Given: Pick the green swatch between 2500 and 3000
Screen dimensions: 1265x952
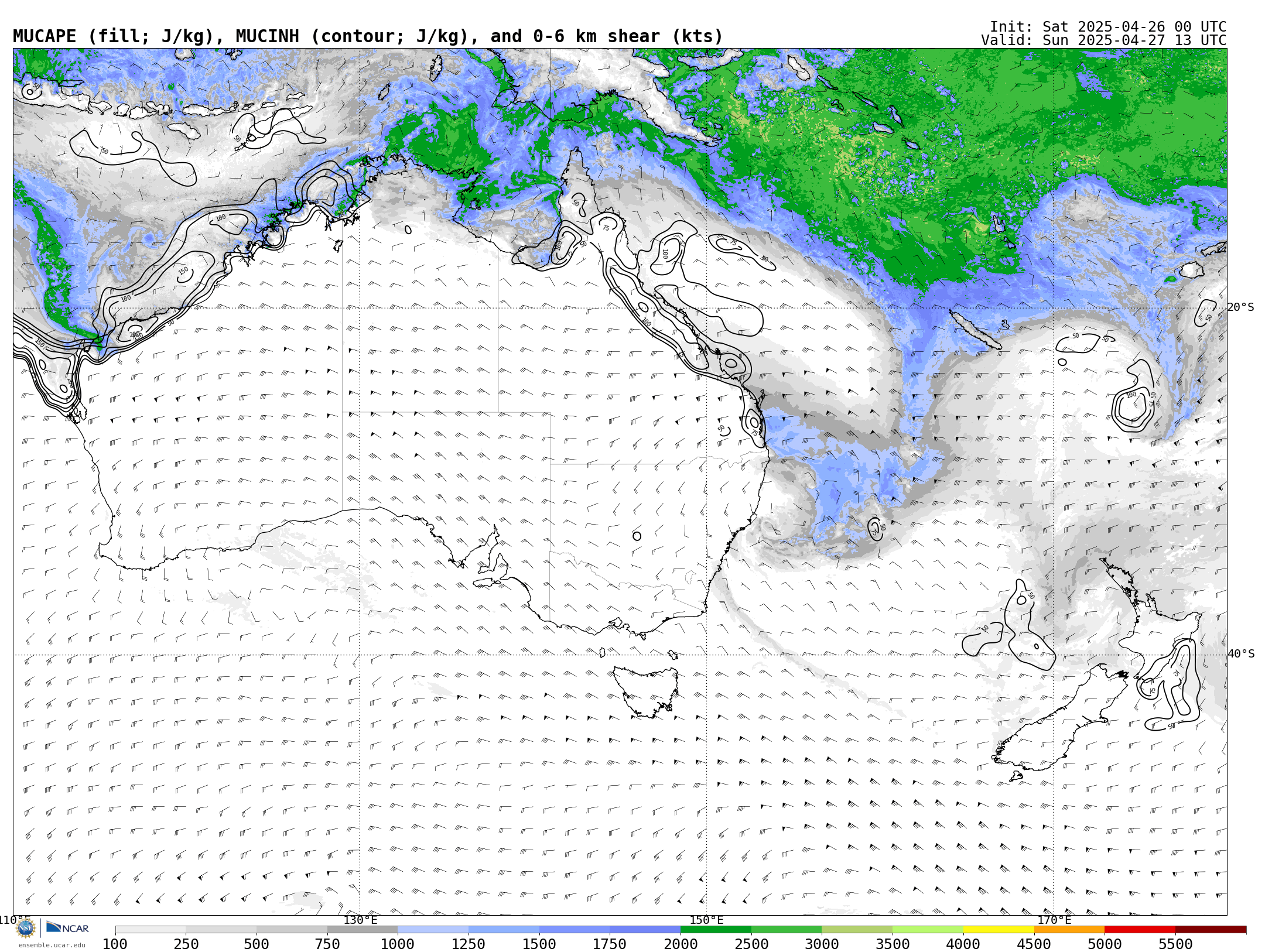Looking at the screenshot, I should pyautogui.click(x=787, y=929).
